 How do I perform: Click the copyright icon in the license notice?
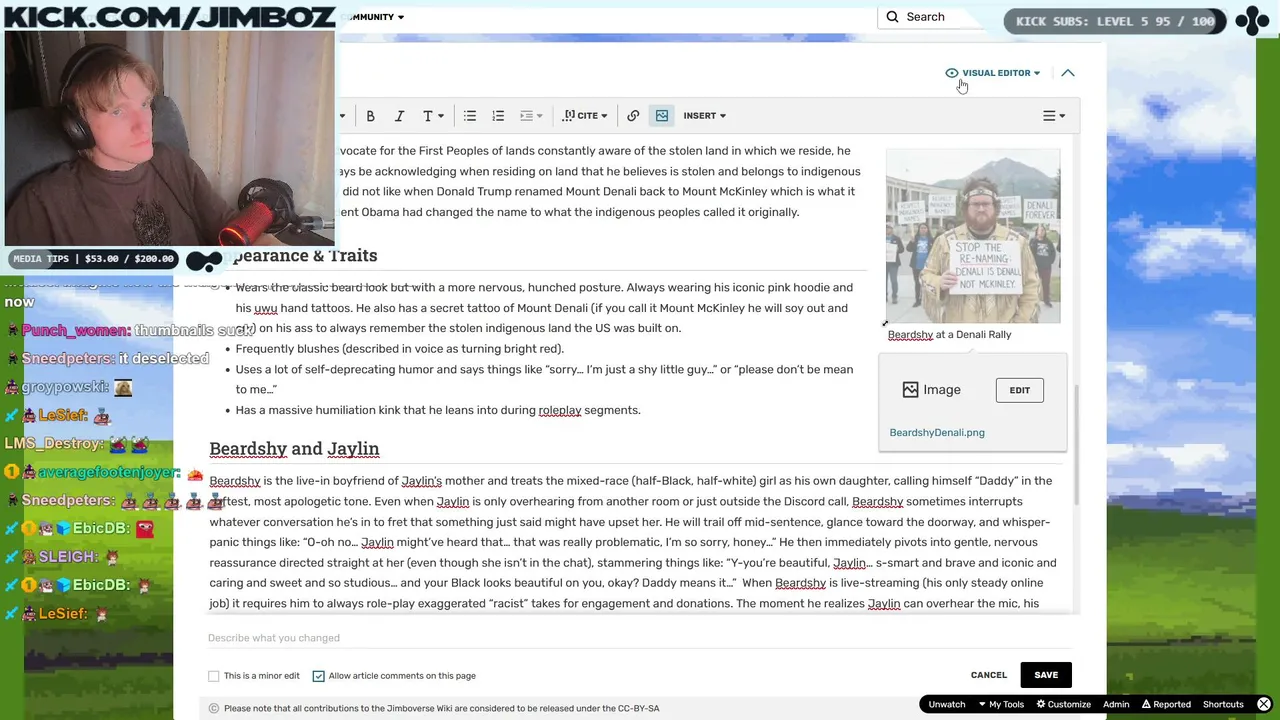tap(214, 708)
